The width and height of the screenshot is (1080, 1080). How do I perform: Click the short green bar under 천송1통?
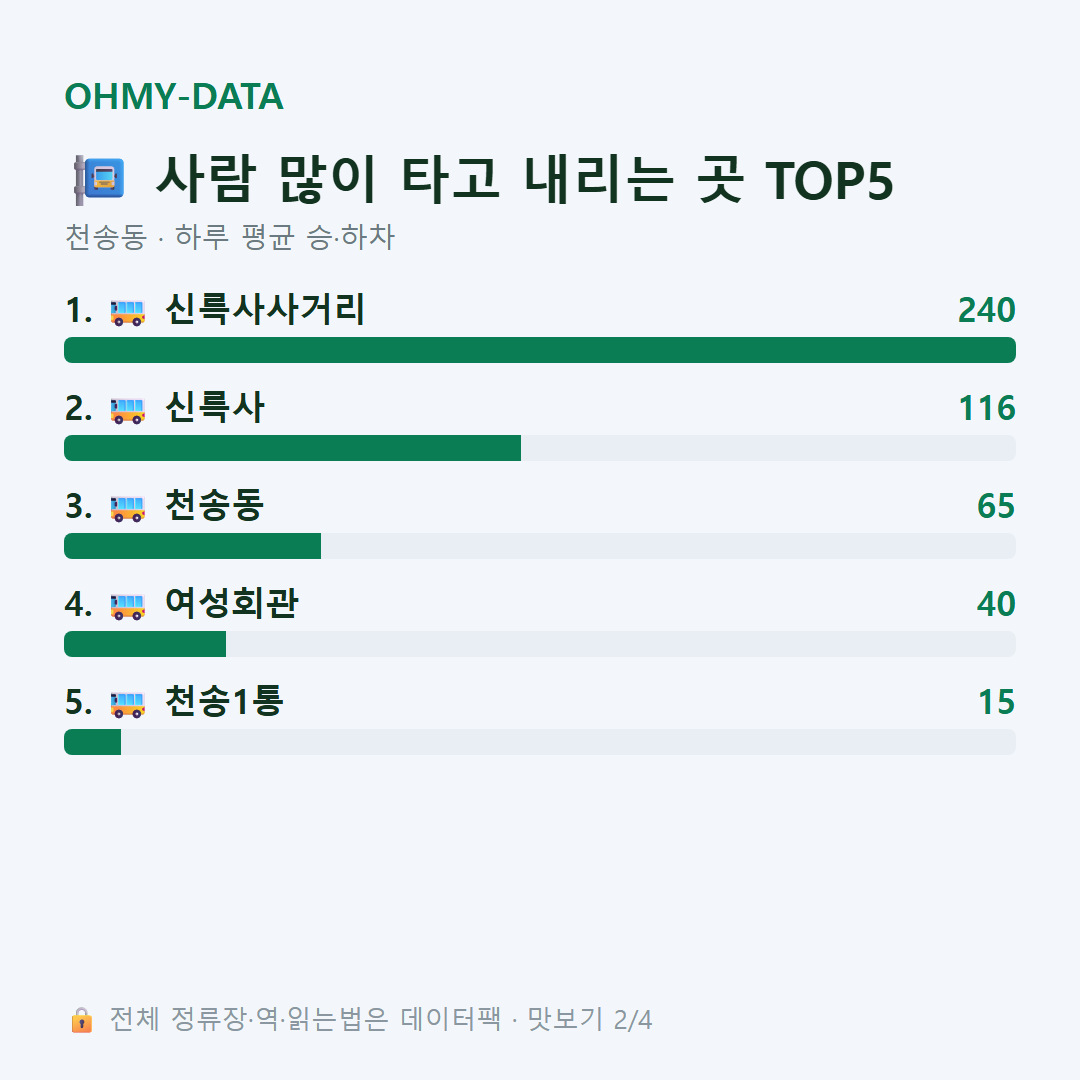[93, 742]
